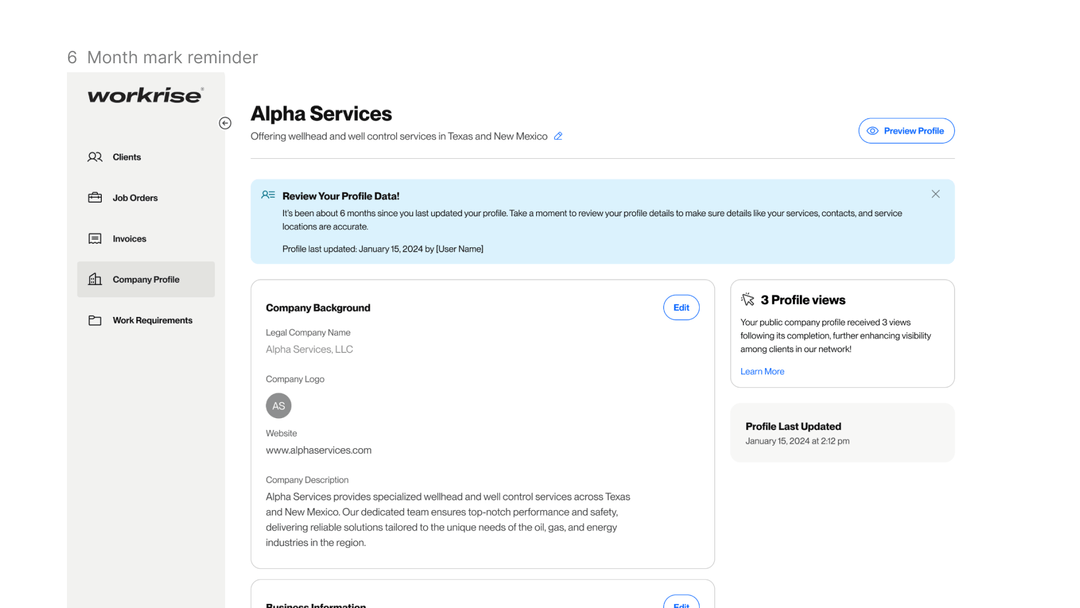Screen dimensions: 1080x608
Task: Click the Work Requirements folder icon
Action: pos(95,321)
